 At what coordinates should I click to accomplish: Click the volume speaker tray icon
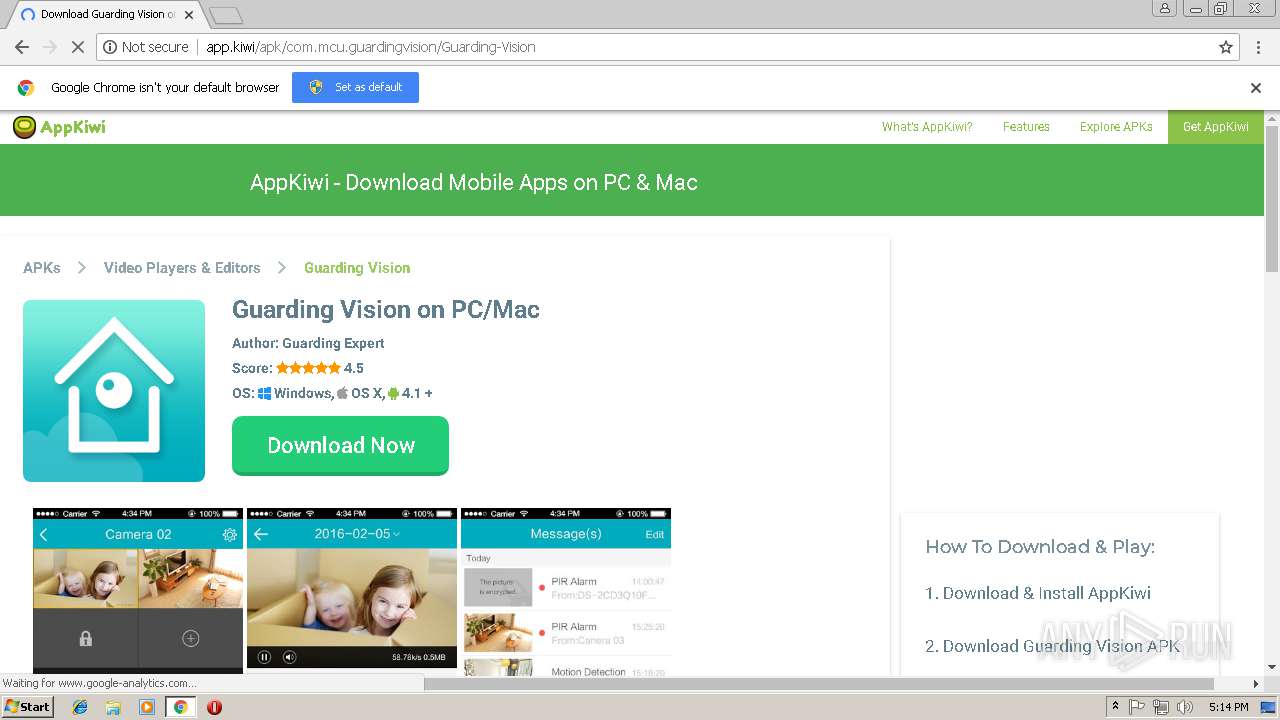click(x=1185, y=707)
